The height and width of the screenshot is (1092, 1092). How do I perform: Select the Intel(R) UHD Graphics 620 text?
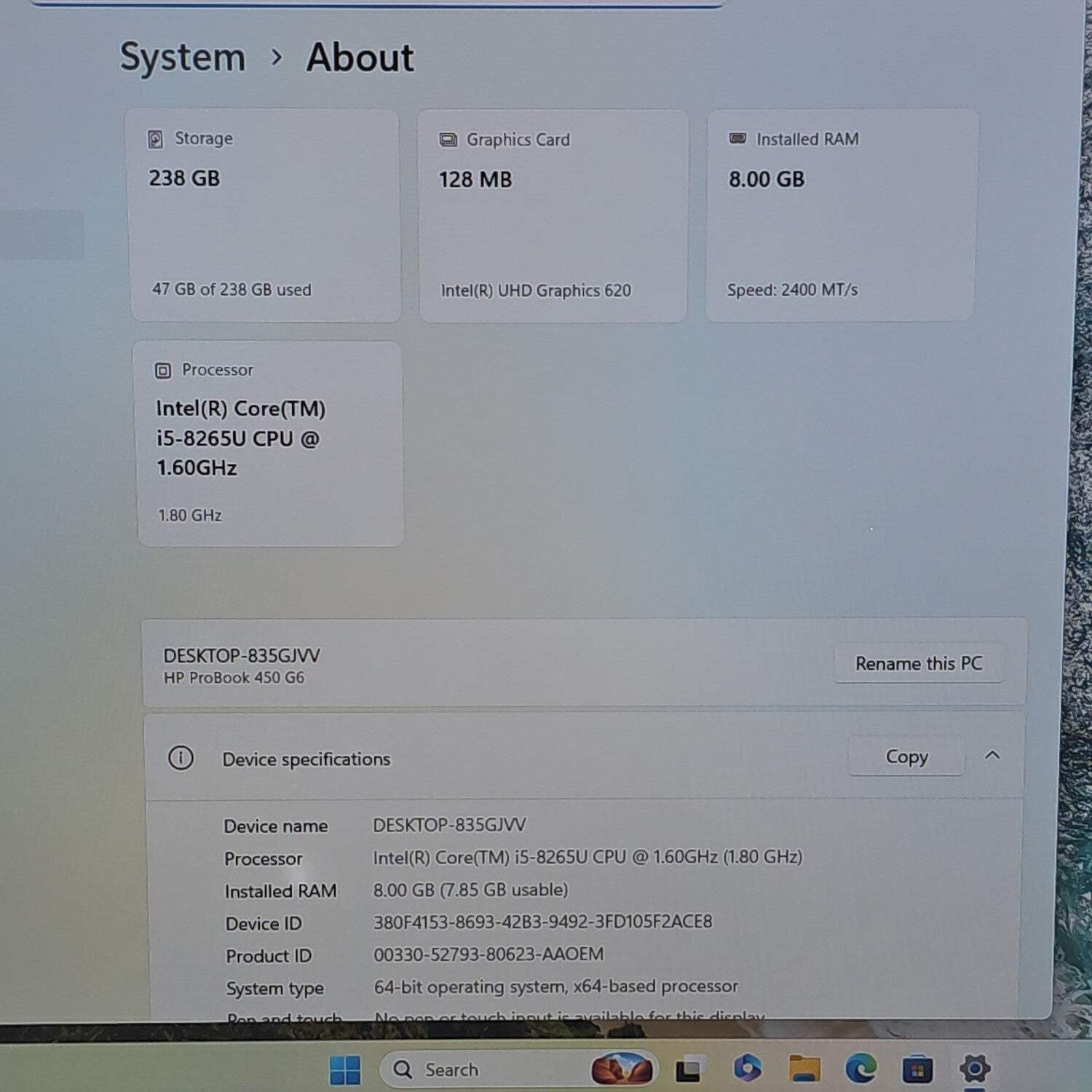[536, 290]
